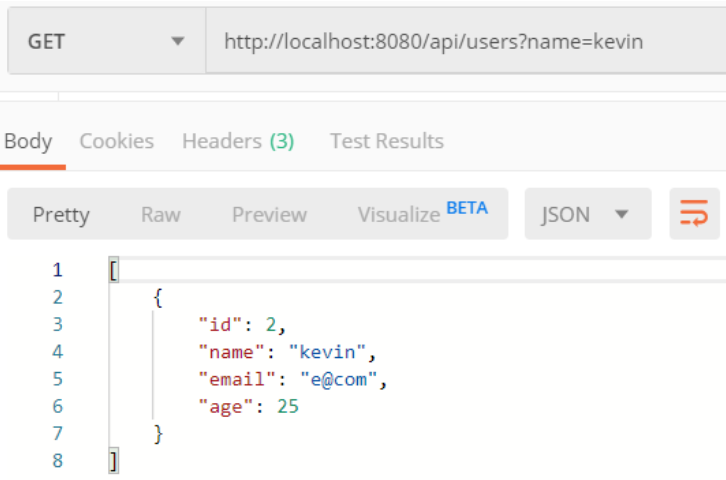
Task: Click the "e@com" email value
Action: [338, 380]
